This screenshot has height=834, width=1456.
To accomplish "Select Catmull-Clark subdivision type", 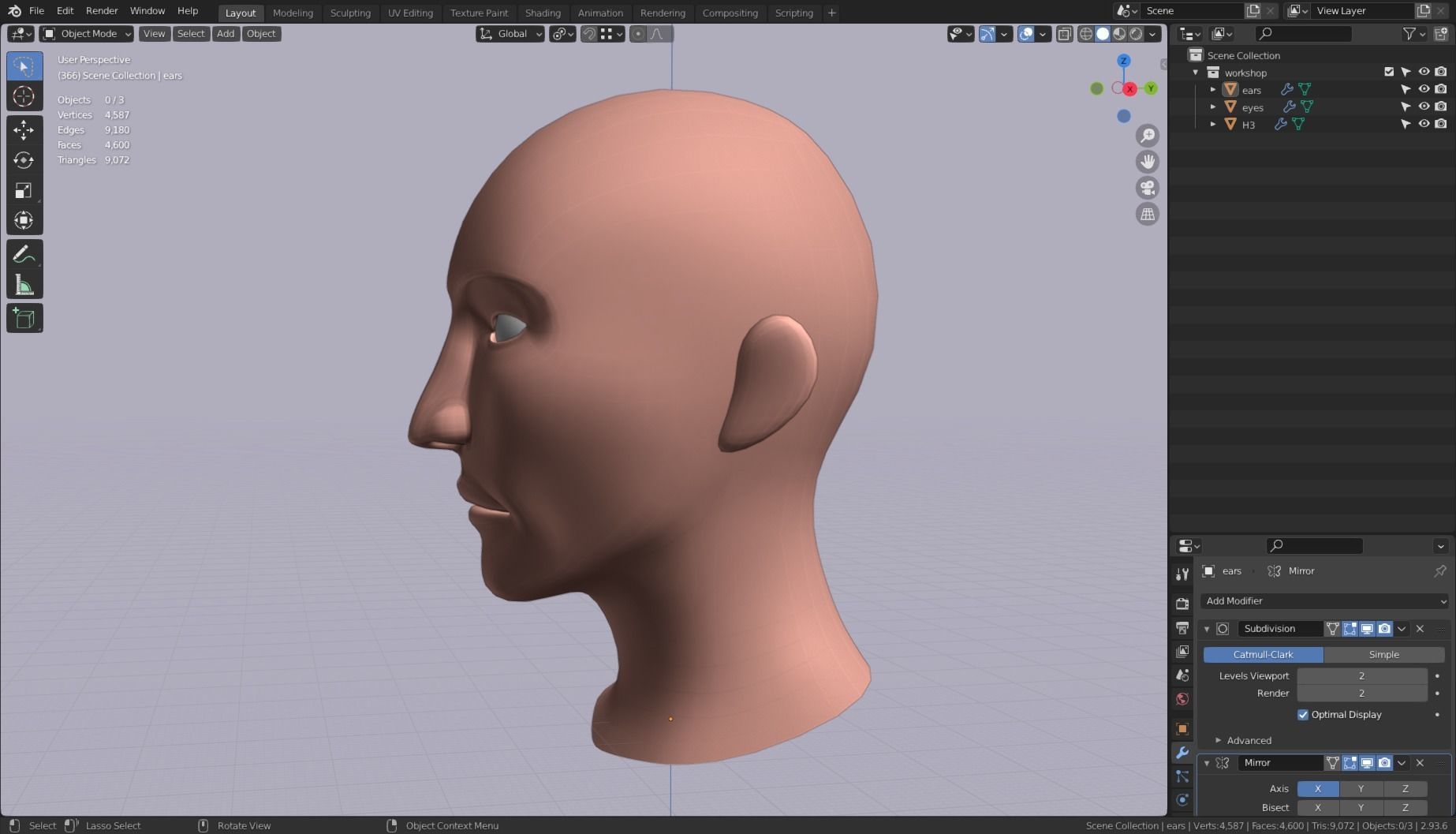I will [x=1263, y=655].
